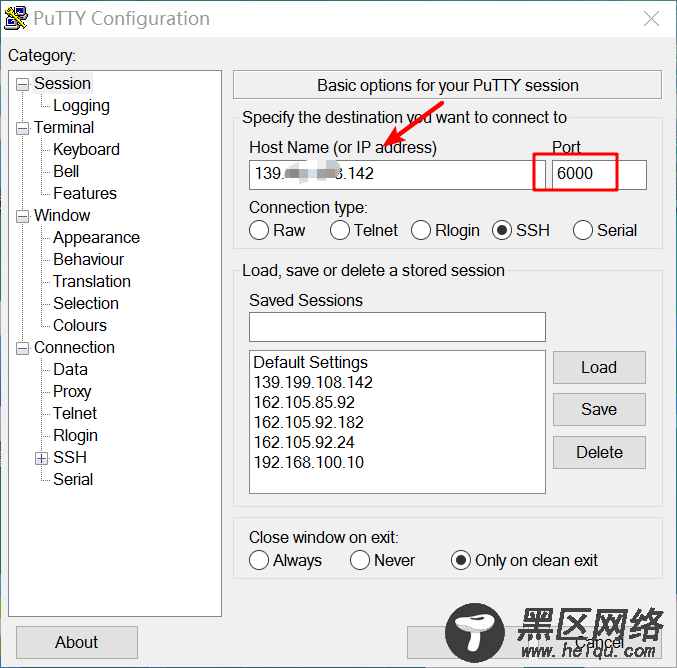677x668 pixels.
Task: Open the Terminal category
Action: tap(64, 127)
